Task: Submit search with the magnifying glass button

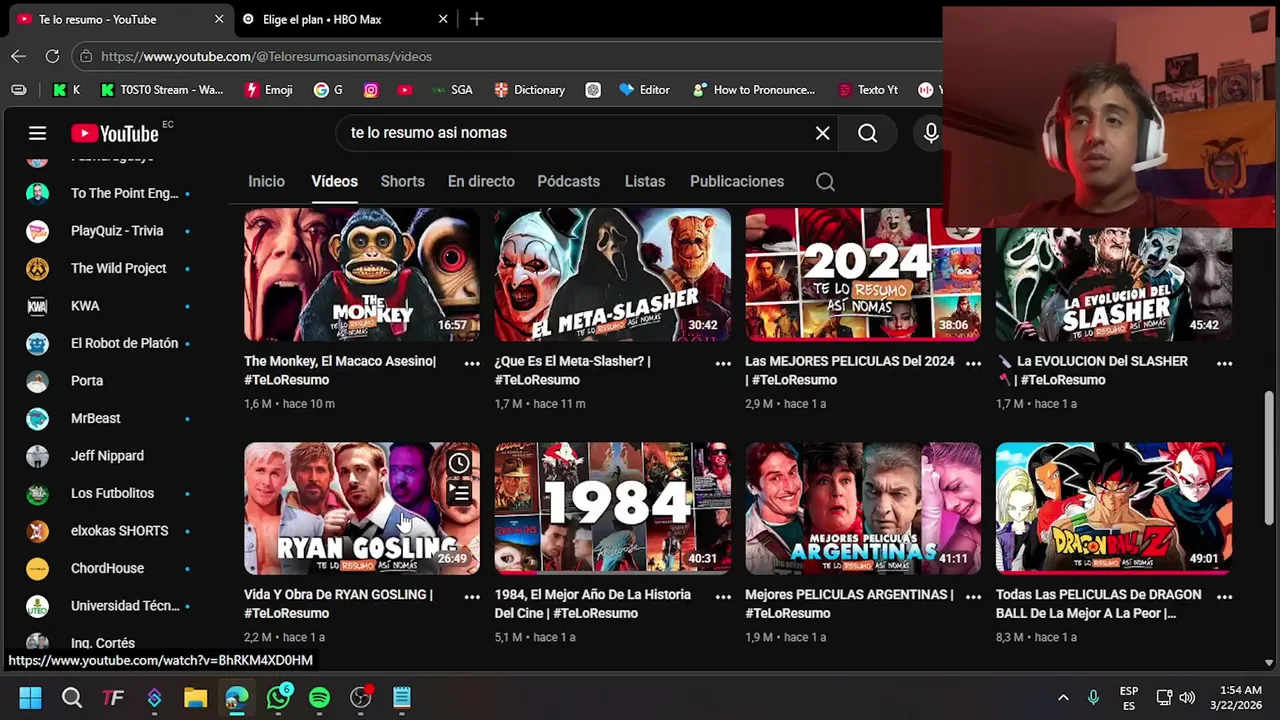Action: (867, 133)
